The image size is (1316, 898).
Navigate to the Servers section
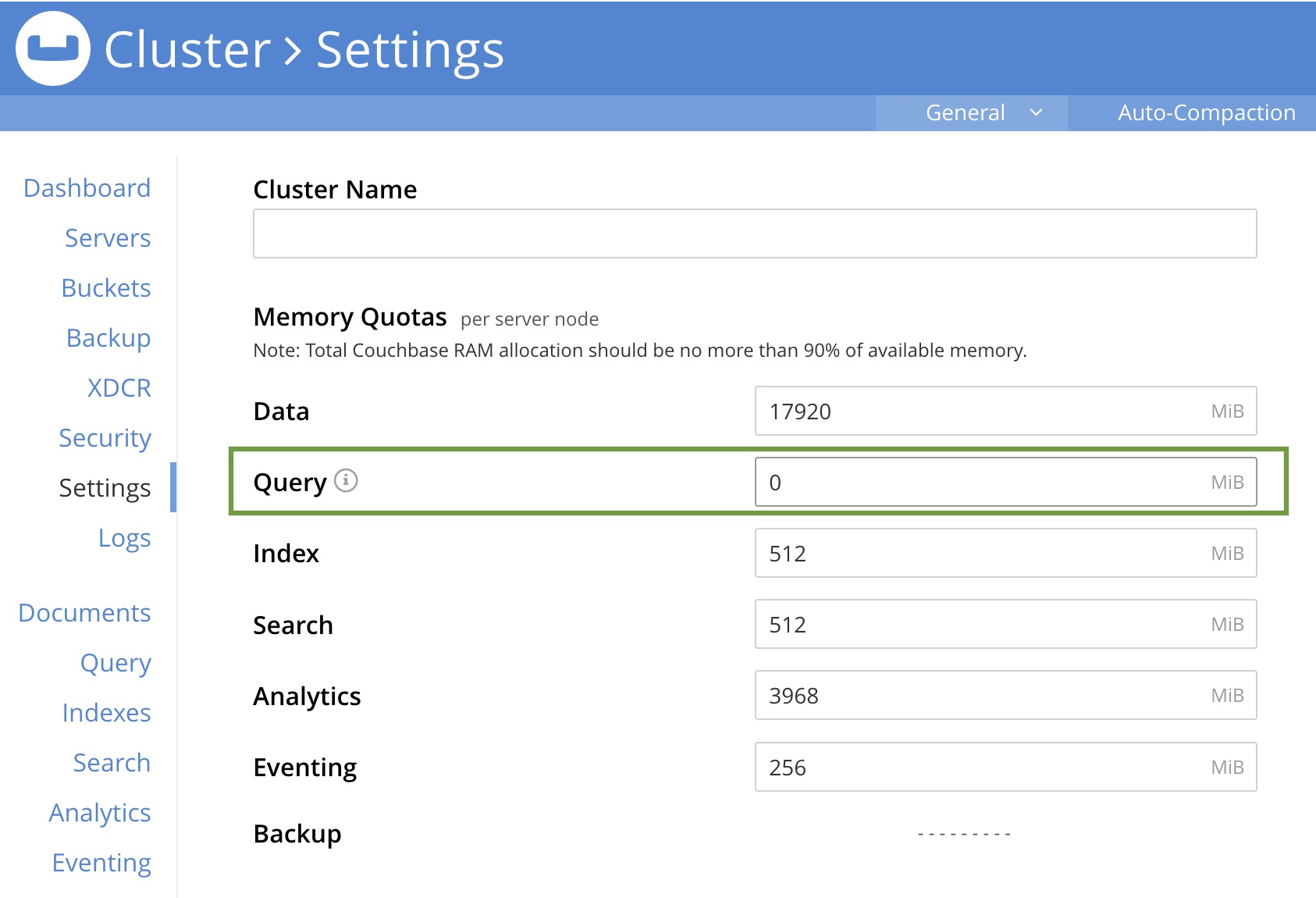(x=108, y=238)
